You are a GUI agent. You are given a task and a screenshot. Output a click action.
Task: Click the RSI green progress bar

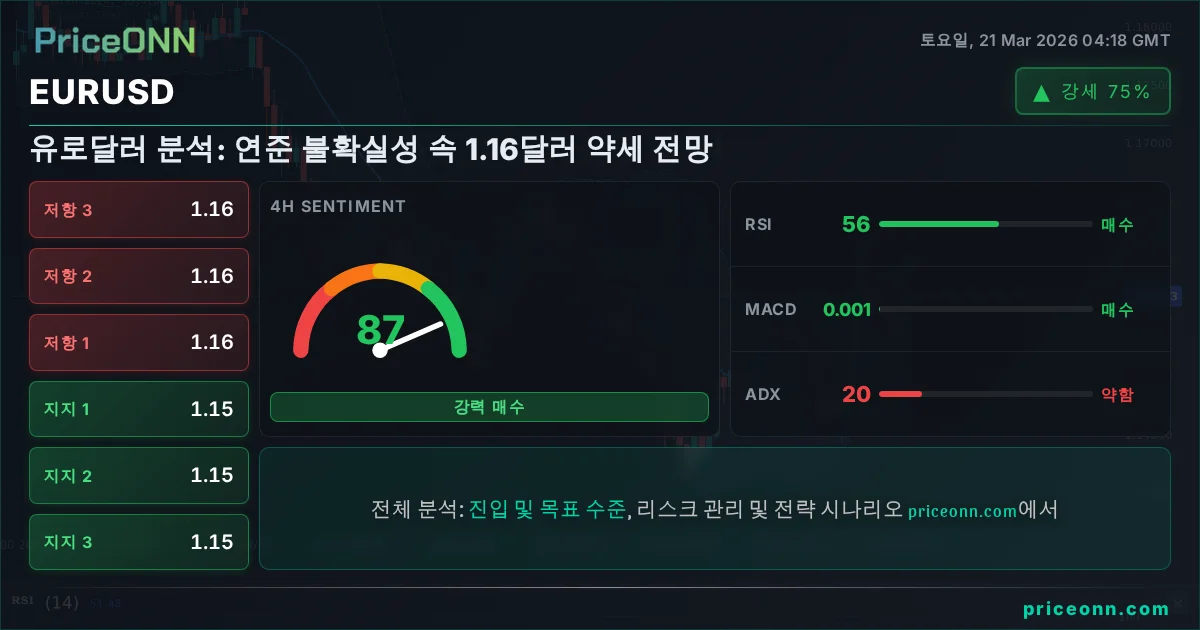pyautogui.click(x=938, y=224)
